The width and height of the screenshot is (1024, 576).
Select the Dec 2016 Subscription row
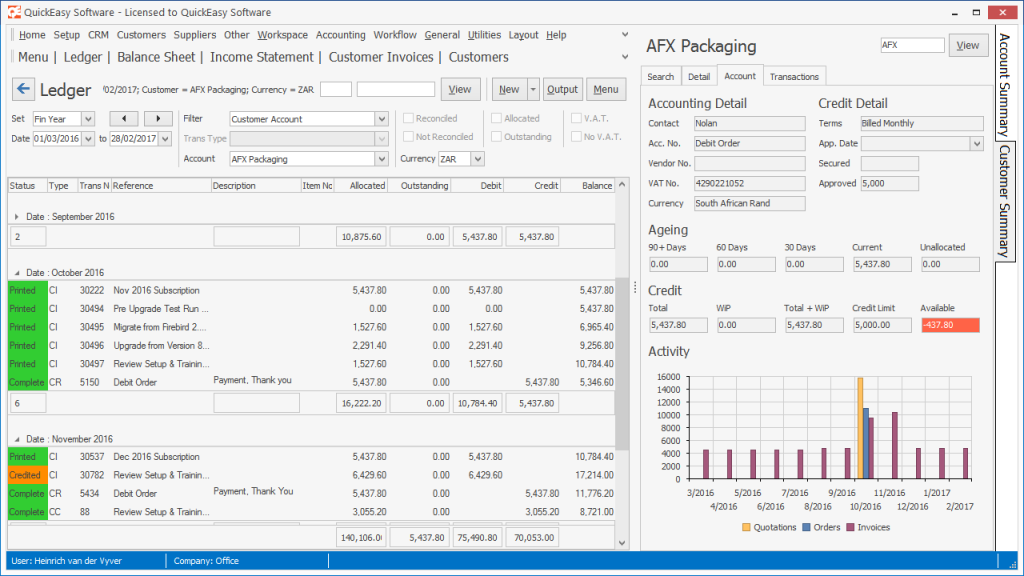coord(312,456)
